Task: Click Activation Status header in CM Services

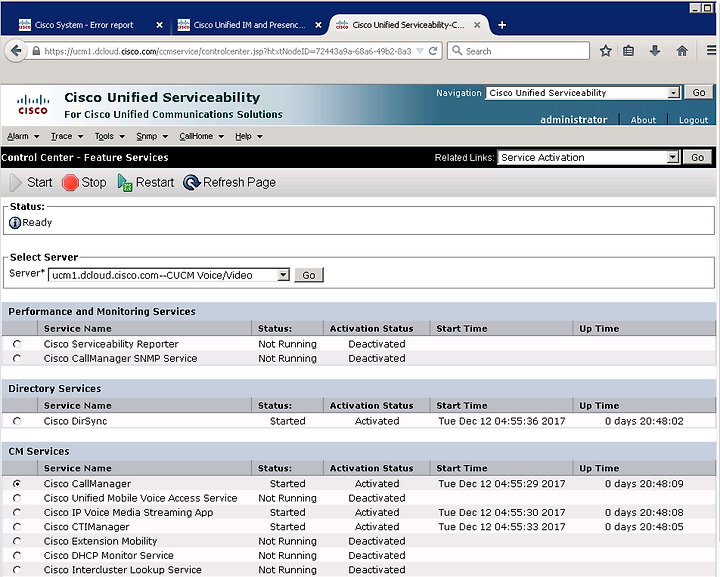Action: pos(371,468)
